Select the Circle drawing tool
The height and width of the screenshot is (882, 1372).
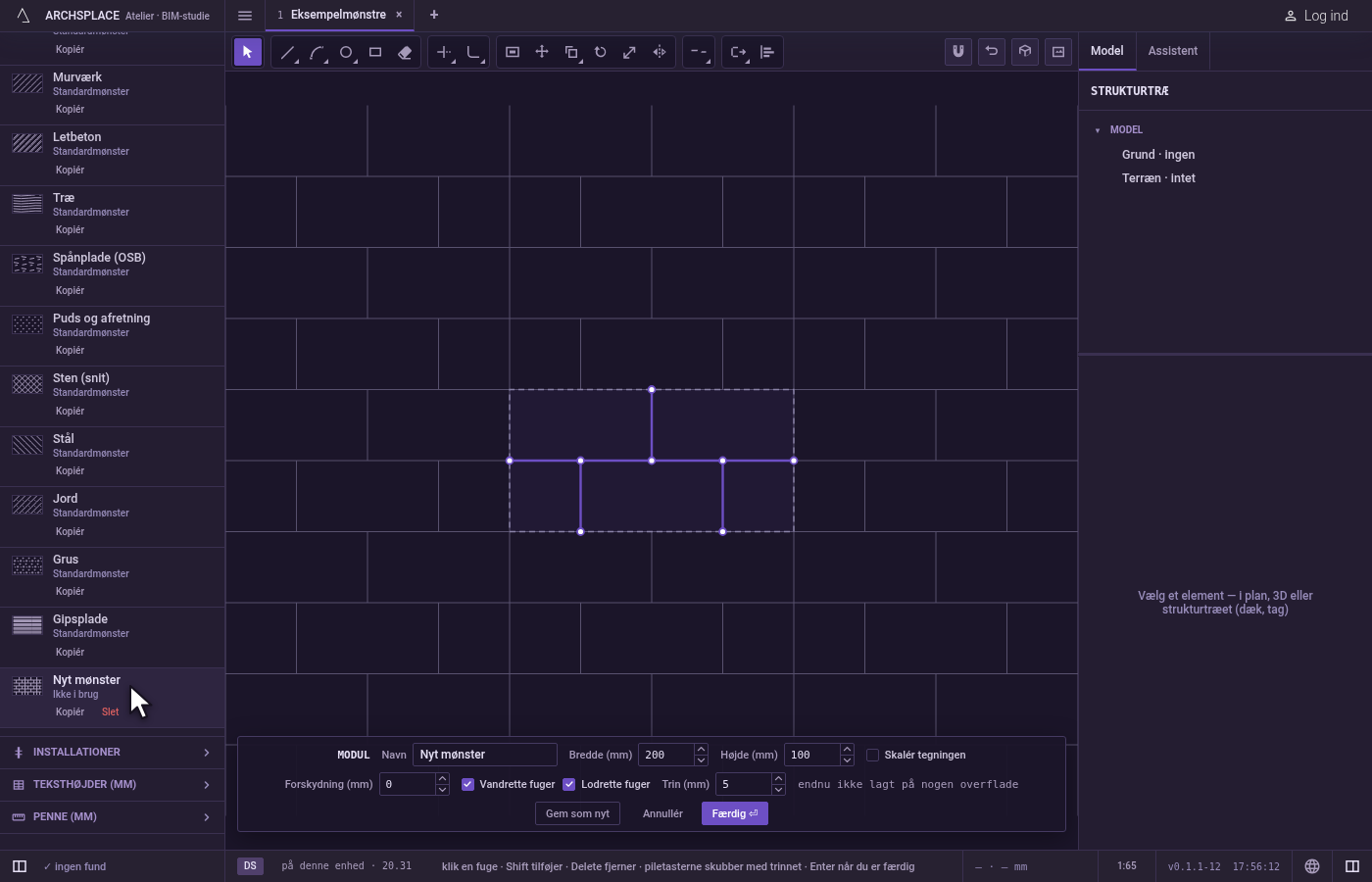pyautogui.click(x=346, y=52)
